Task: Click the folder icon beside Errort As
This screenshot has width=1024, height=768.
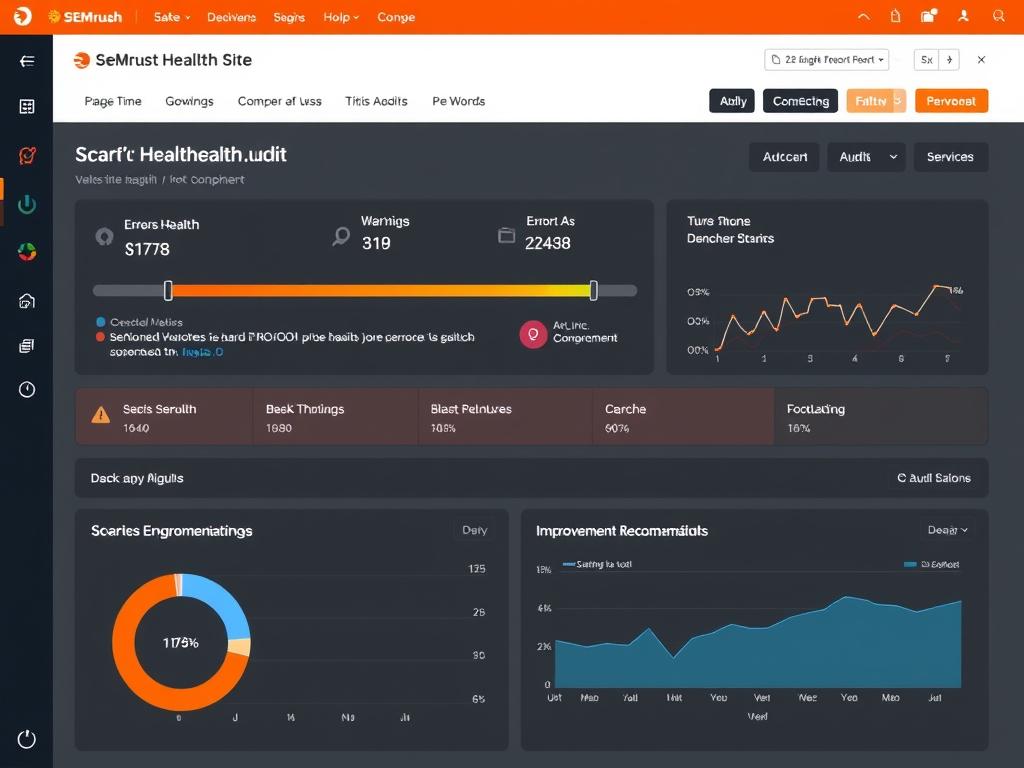Action: [x=506, y=235]
